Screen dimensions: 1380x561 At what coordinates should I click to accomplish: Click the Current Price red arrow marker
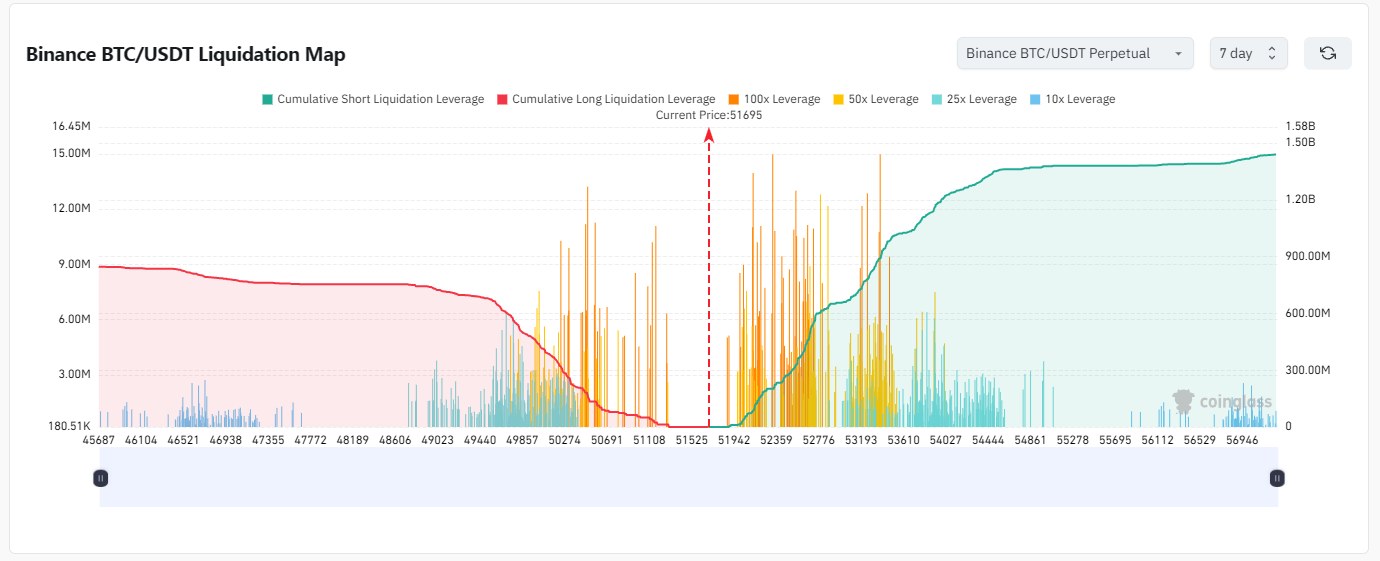tap(709, 137)
